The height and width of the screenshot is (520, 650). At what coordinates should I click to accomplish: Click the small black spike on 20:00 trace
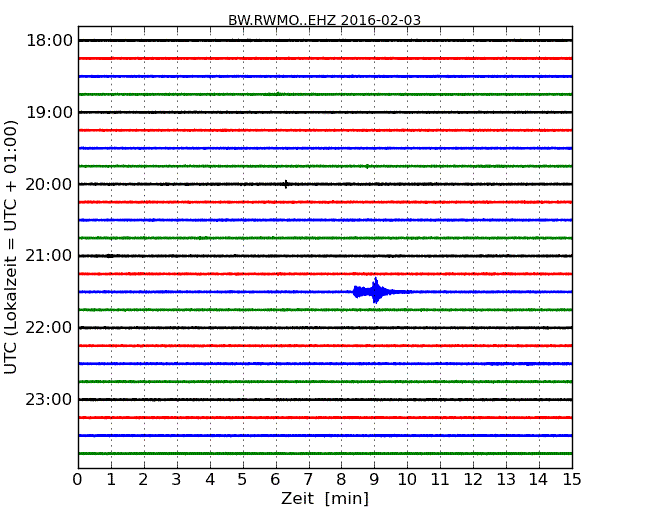286,184
